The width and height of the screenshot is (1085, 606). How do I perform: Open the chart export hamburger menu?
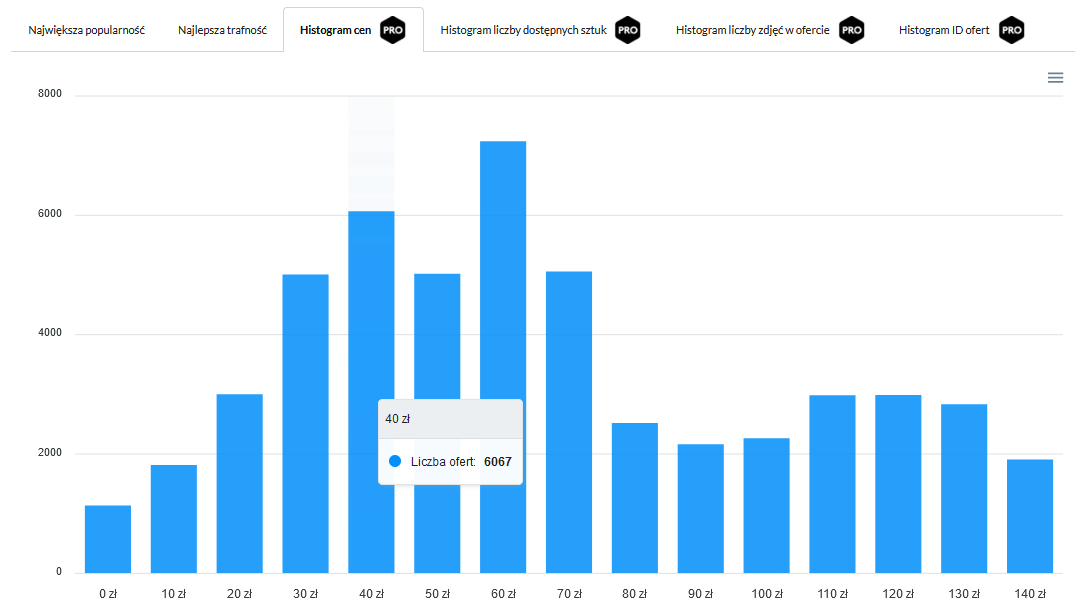click(1055, 77)
